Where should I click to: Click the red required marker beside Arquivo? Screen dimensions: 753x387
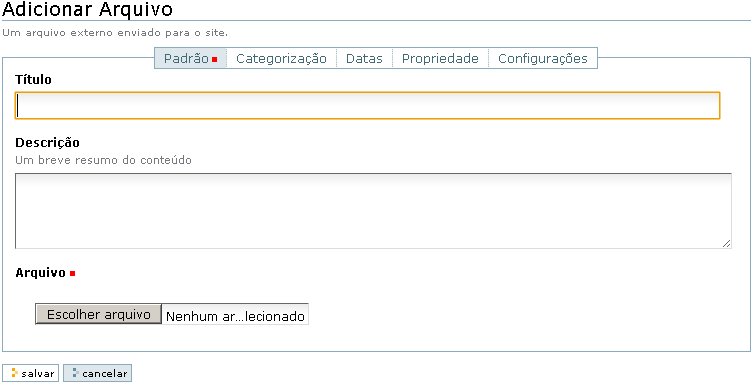pyautogui.click(x=73, y=274)
